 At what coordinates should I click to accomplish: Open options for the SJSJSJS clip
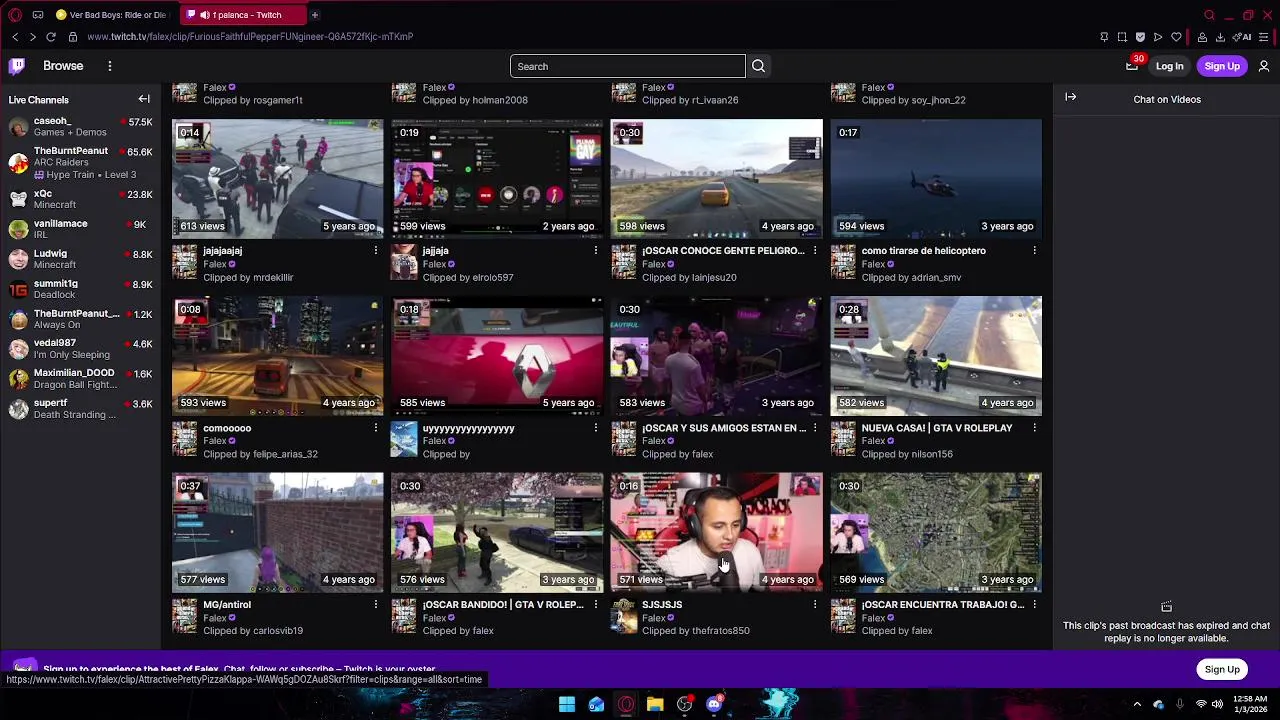click(814, 604)
